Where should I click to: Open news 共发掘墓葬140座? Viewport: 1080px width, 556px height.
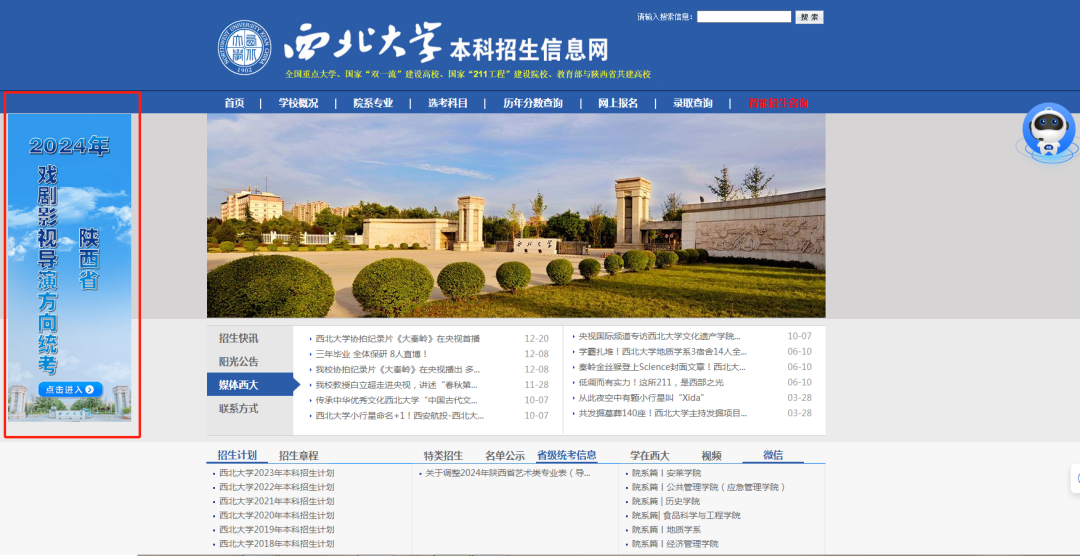click(x=663, y=413)
